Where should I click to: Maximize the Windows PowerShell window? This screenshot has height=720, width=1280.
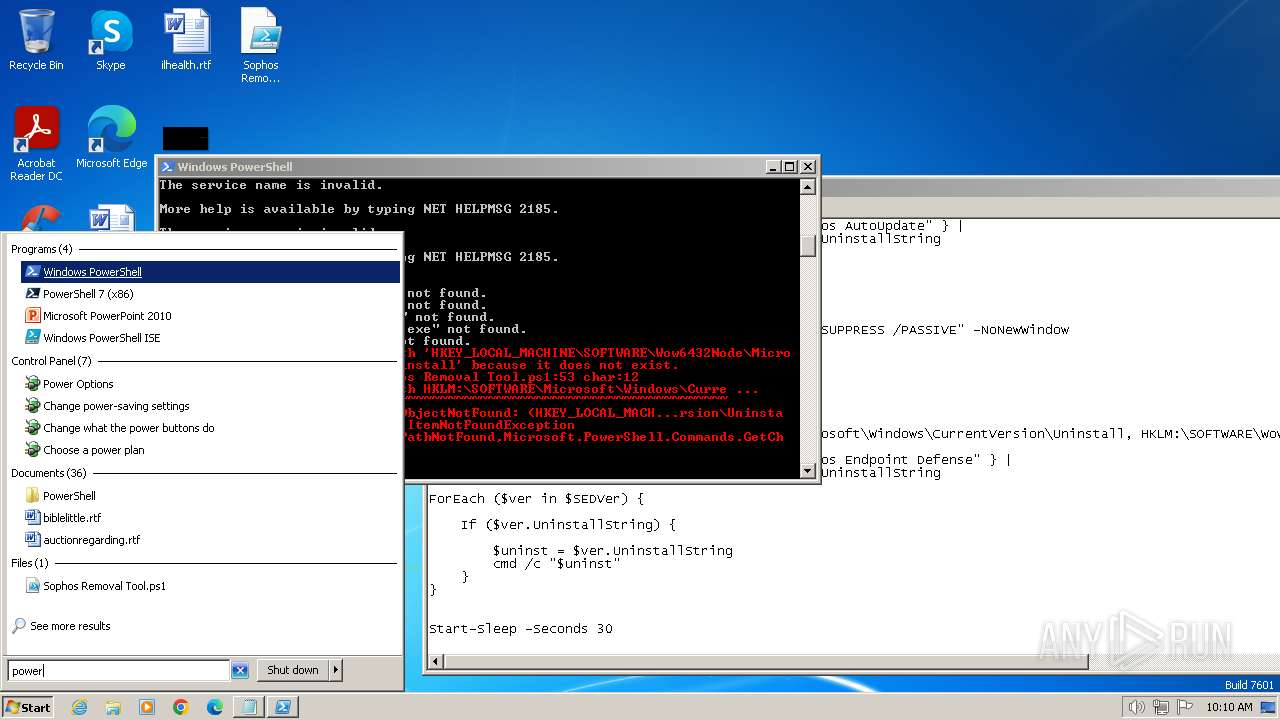tap(789, 167)
